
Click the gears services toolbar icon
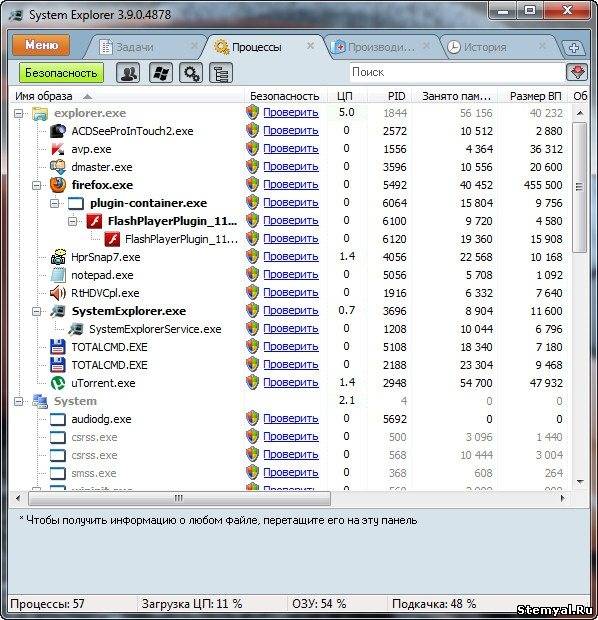(x=191, y=73)
